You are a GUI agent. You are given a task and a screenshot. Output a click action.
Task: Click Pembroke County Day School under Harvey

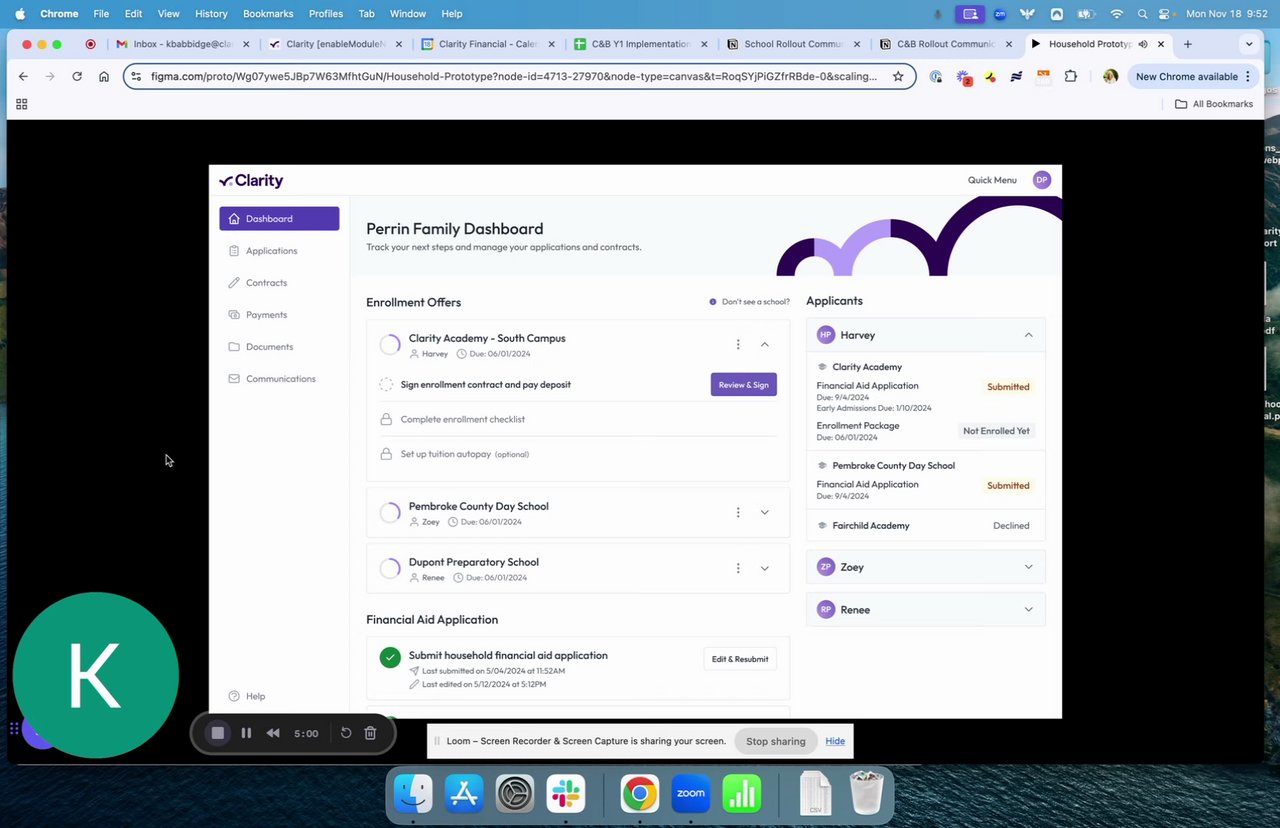[x=893, y=466]
